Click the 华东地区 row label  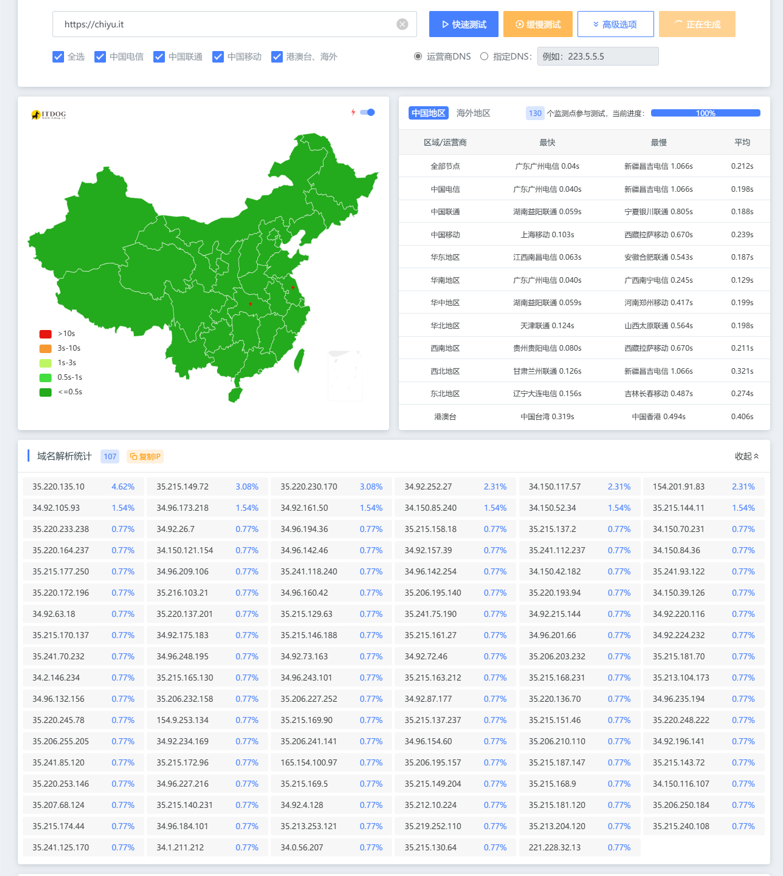pos(445,257)
